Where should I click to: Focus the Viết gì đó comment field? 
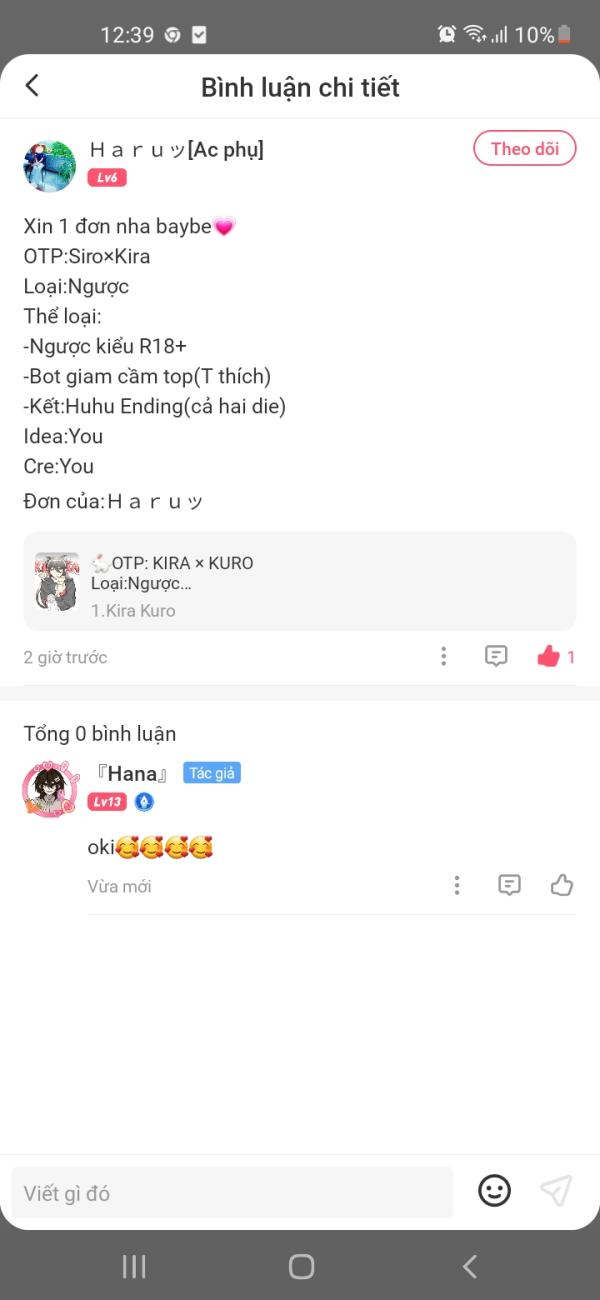232,1193
